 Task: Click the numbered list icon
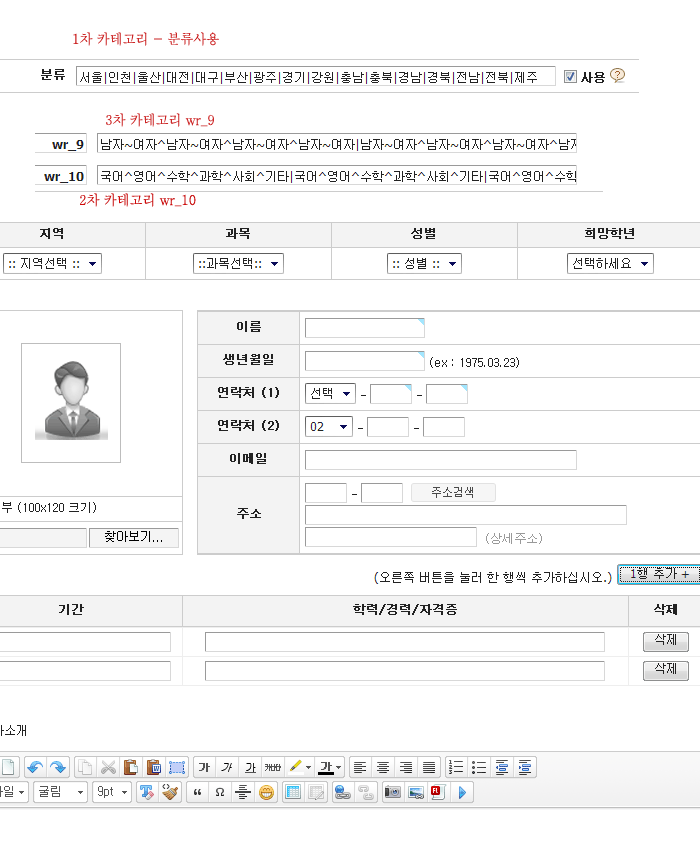point(455,768)
